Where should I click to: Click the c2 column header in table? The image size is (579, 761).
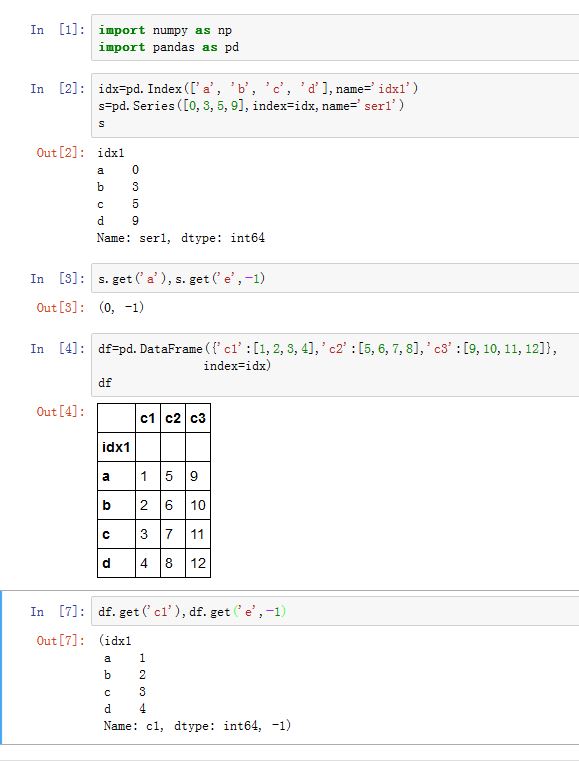[173, 418]
